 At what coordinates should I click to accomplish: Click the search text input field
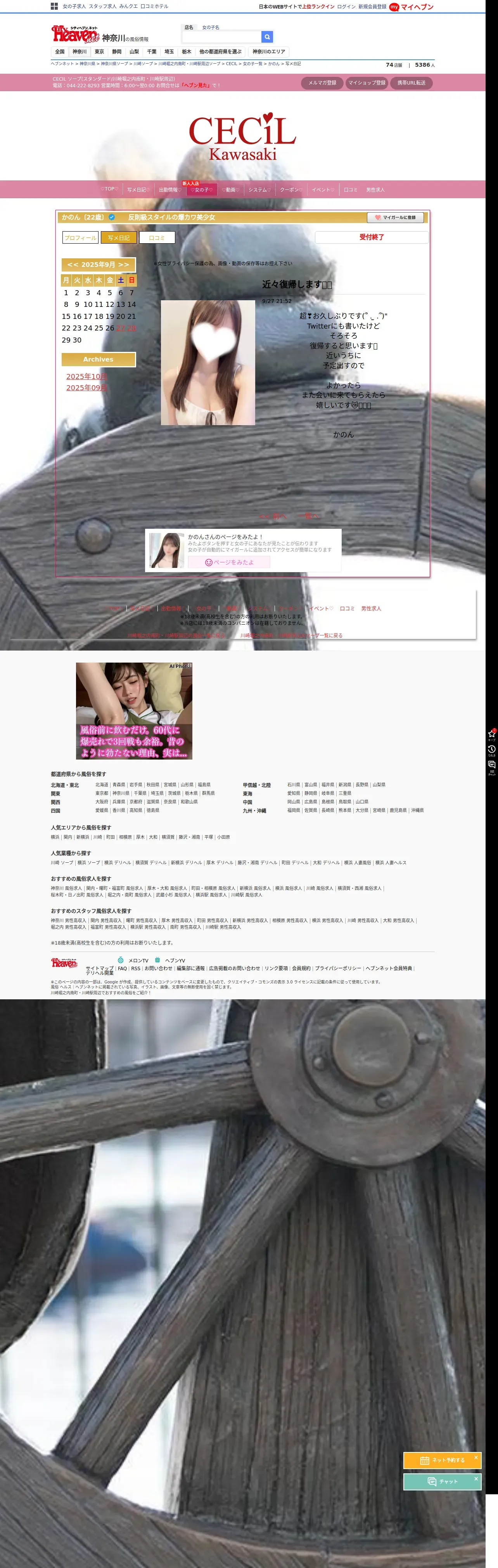pyautogui.click(x=221, y=37)
